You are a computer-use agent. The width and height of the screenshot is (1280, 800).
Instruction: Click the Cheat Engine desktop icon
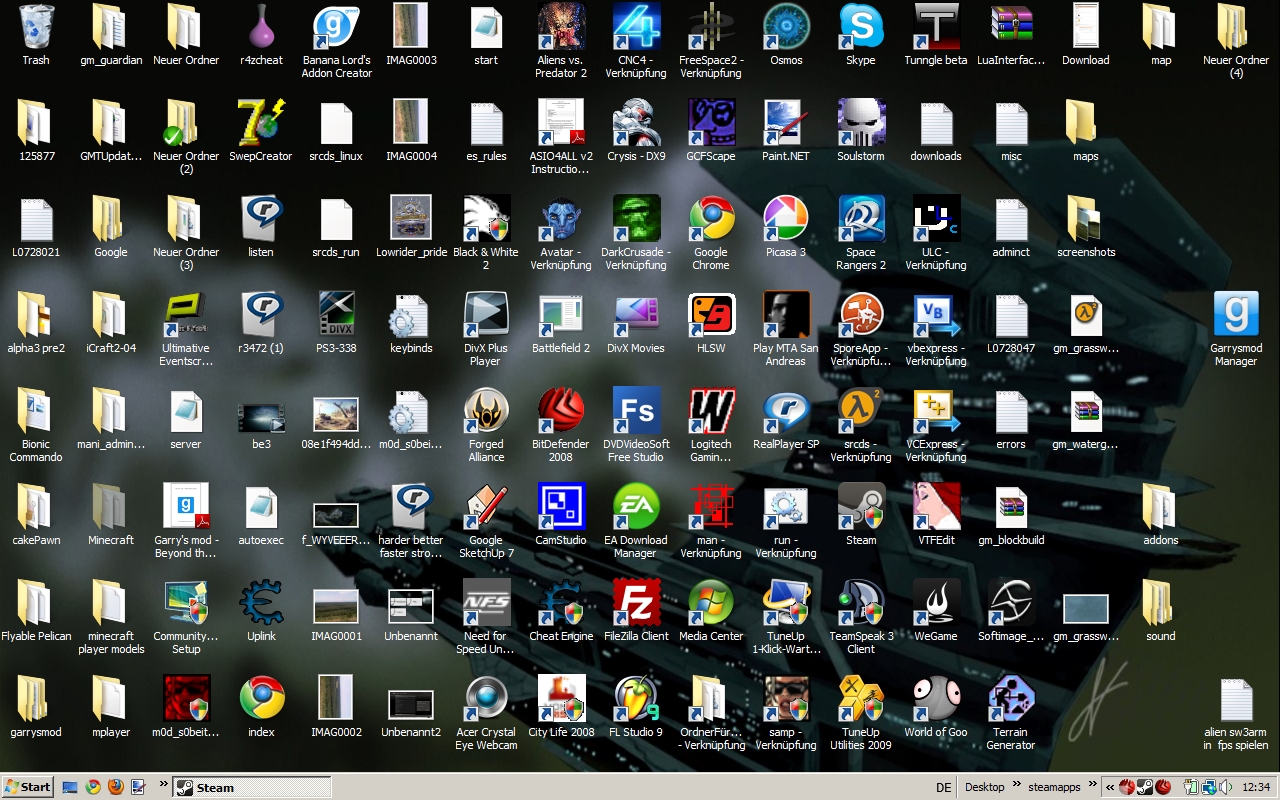pos(561,604)
